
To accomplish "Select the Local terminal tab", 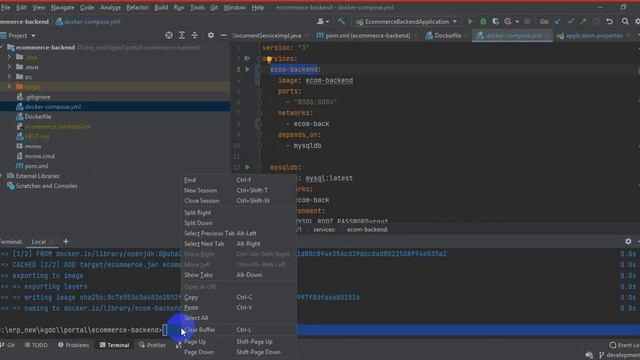I will coord(39,242).
